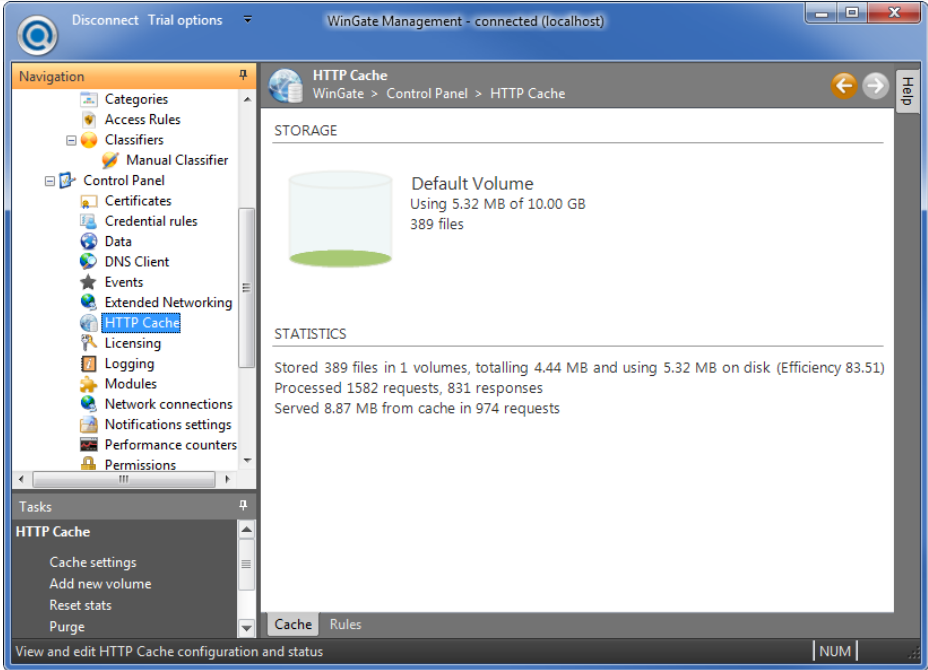This screenshot has height=670, width=928.
Task: Click the Control Panel icon
Action: 67,181
